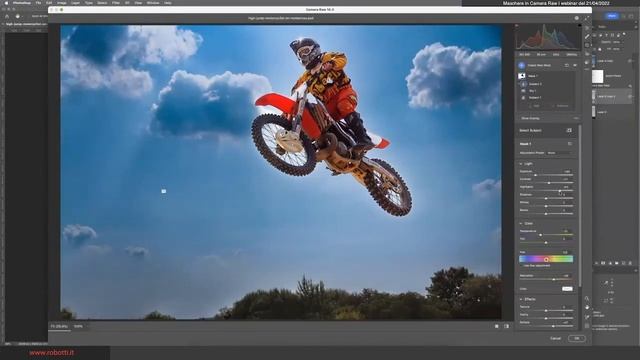The height and width of the screenshot is (360, 640).
Task: Open the Layer menu
Action: tap(75, 2)
